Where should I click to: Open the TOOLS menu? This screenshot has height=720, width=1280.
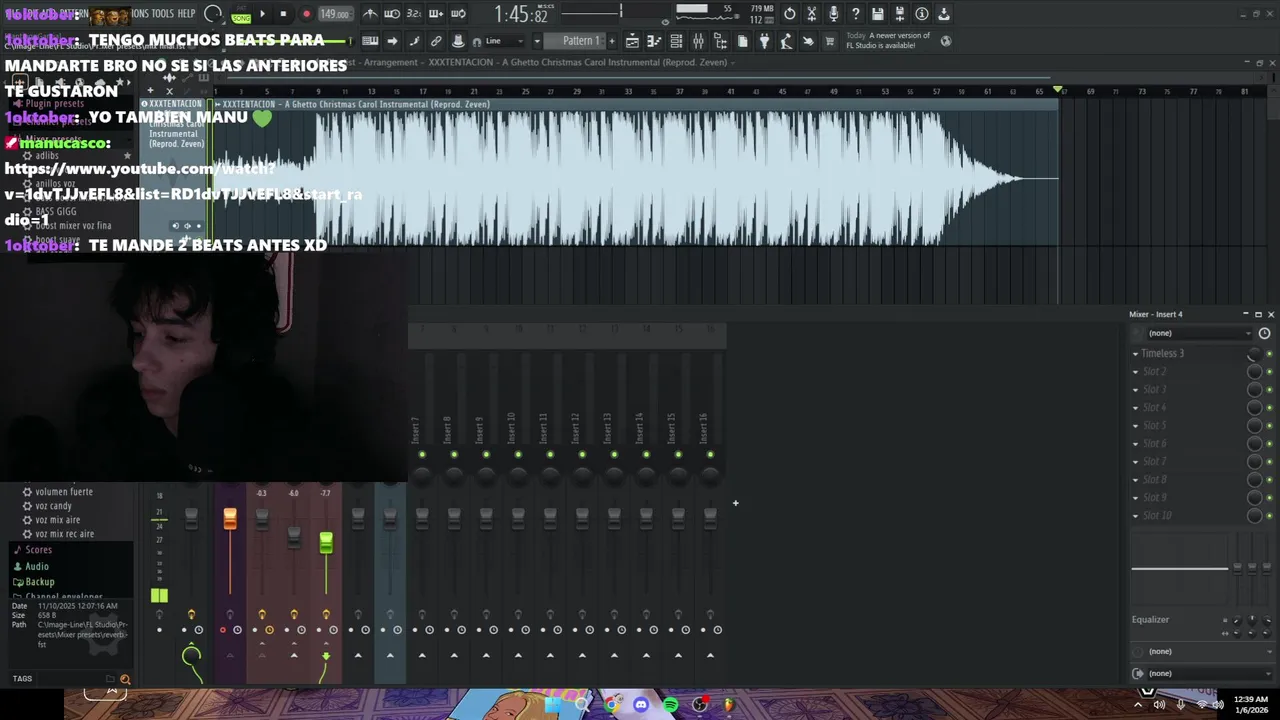pos(162,14)
